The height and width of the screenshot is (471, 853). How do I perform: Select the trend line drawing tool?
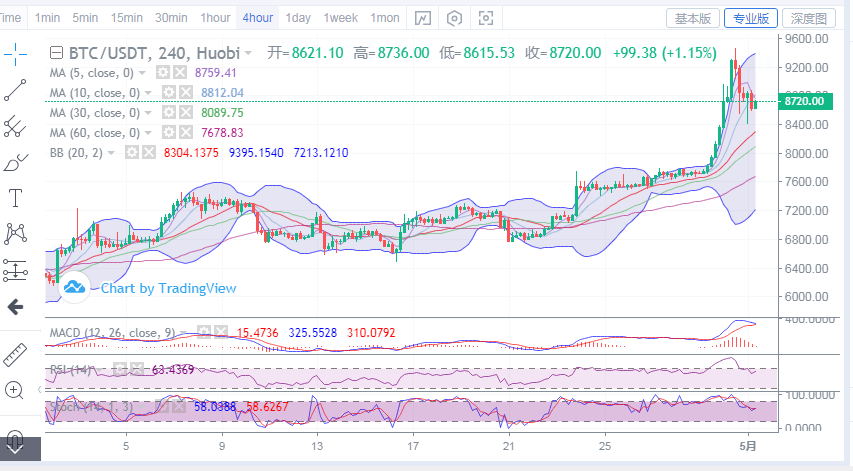15,90
